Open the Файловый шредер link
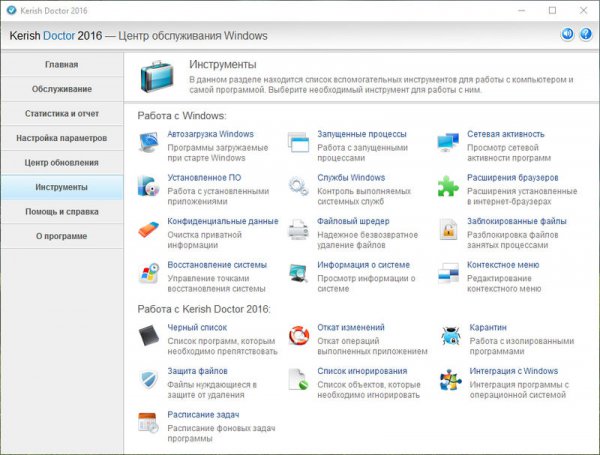Image resolution: width=600 pixels, height=455 pixels. click(x=353, y=221)
